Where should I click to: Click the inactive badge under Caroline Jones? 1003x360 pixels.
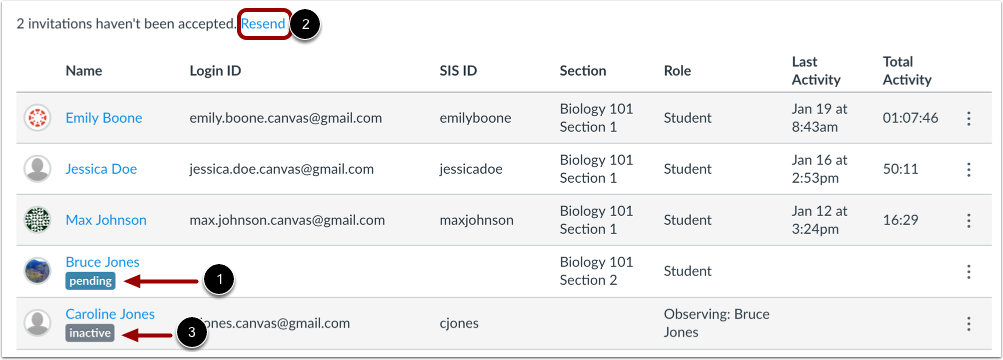(90, 333)
